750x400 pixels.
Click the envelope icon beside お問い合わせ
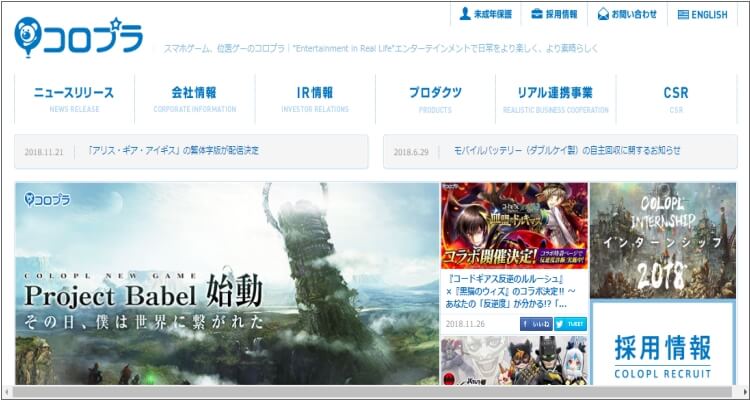[x=603, y=14]
